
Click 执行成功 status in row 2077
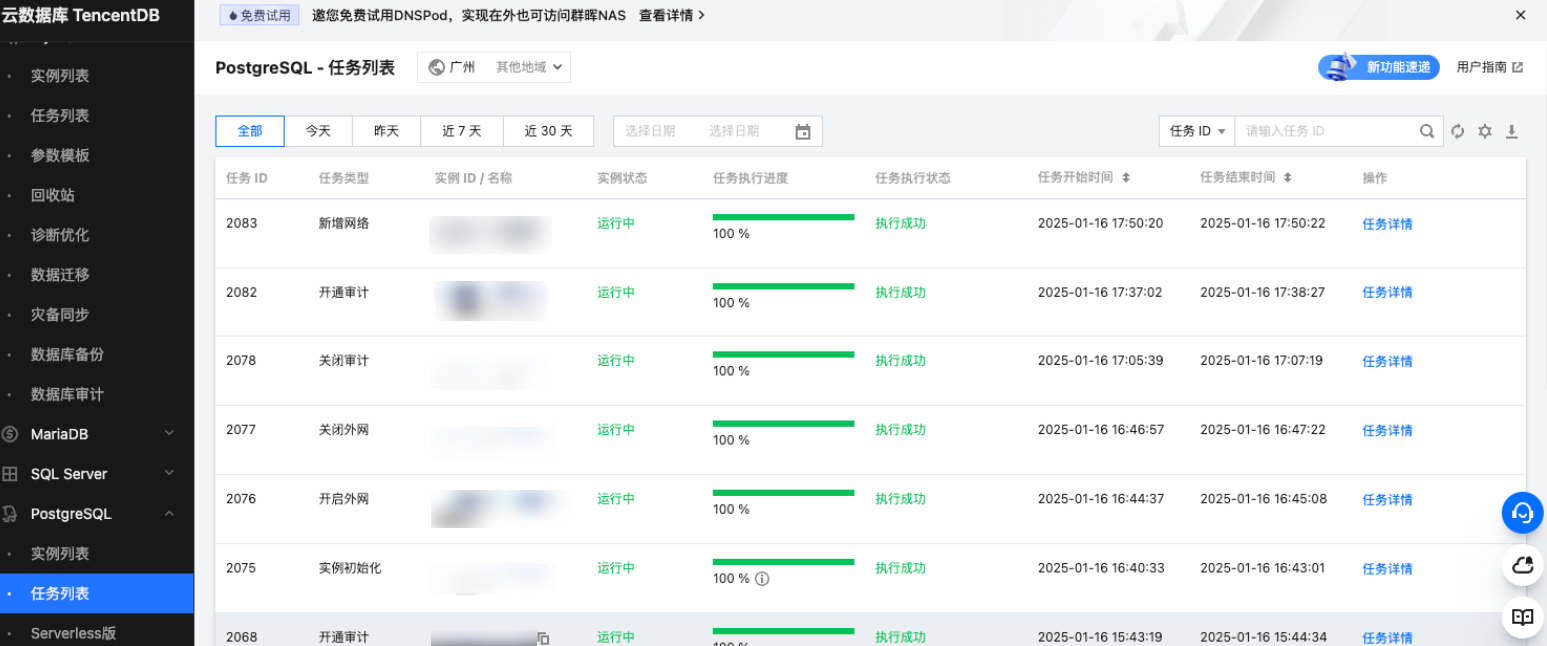(900, 430)
